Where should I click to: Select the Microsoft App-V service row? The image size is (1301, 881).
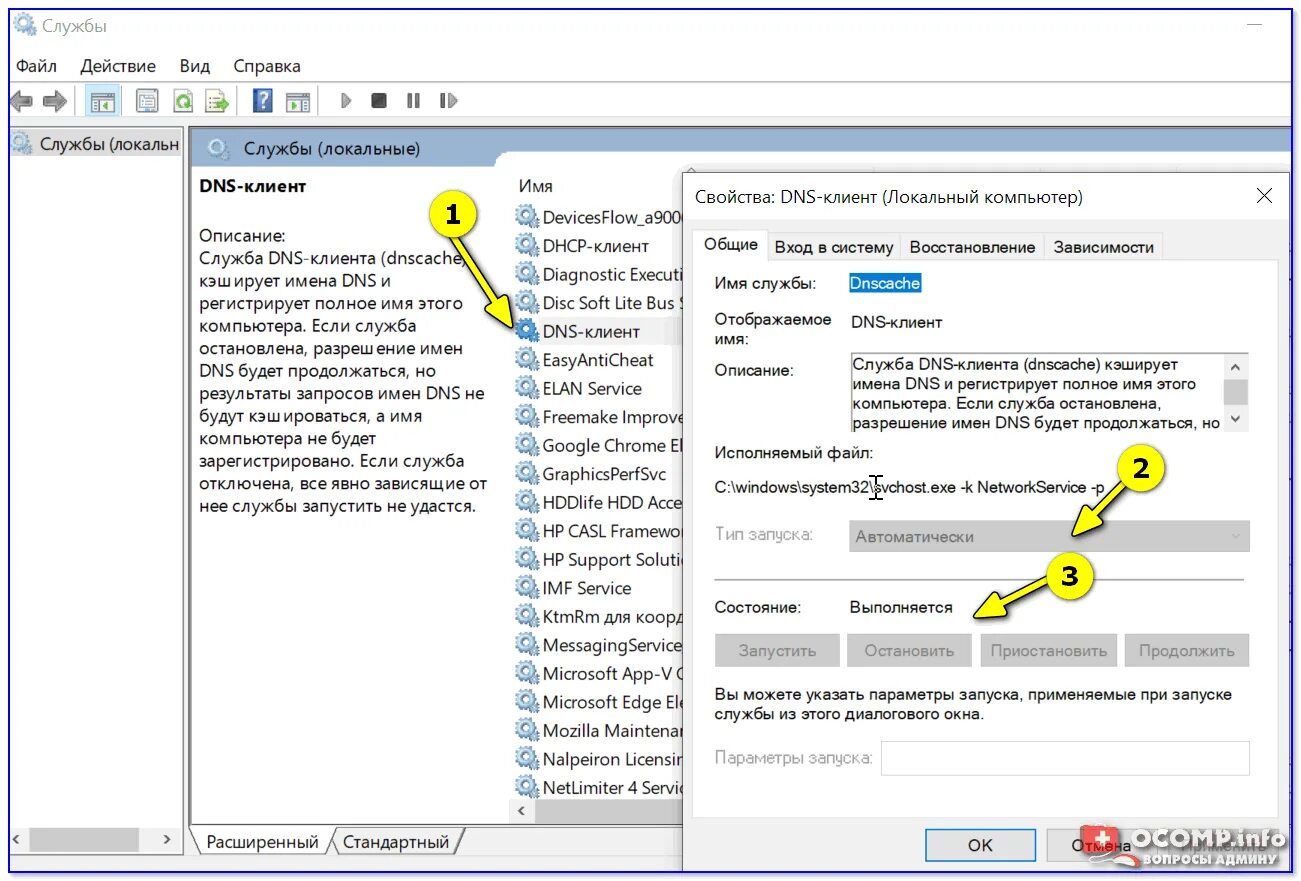(598, 673)
